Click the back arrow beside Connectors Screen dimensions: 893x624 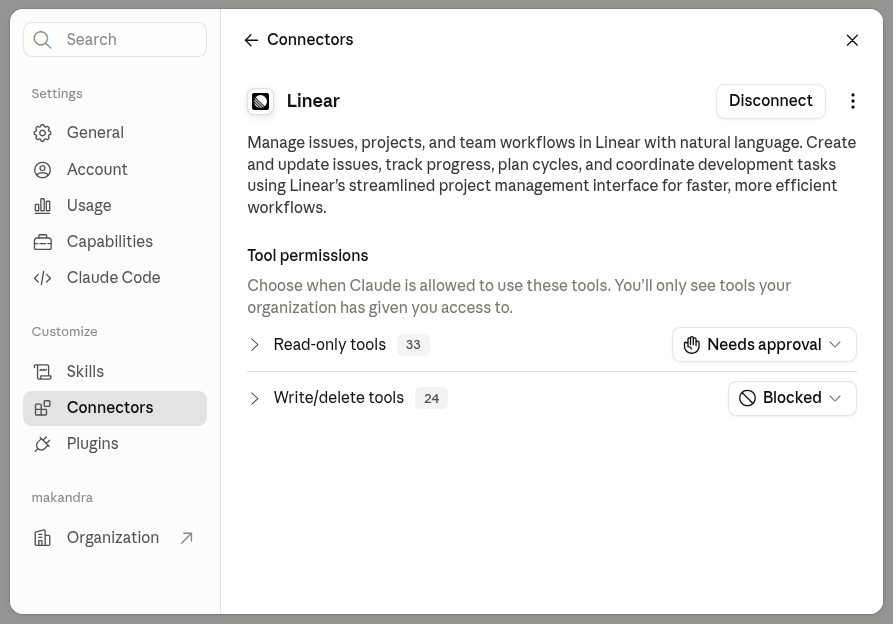point(251,40)
